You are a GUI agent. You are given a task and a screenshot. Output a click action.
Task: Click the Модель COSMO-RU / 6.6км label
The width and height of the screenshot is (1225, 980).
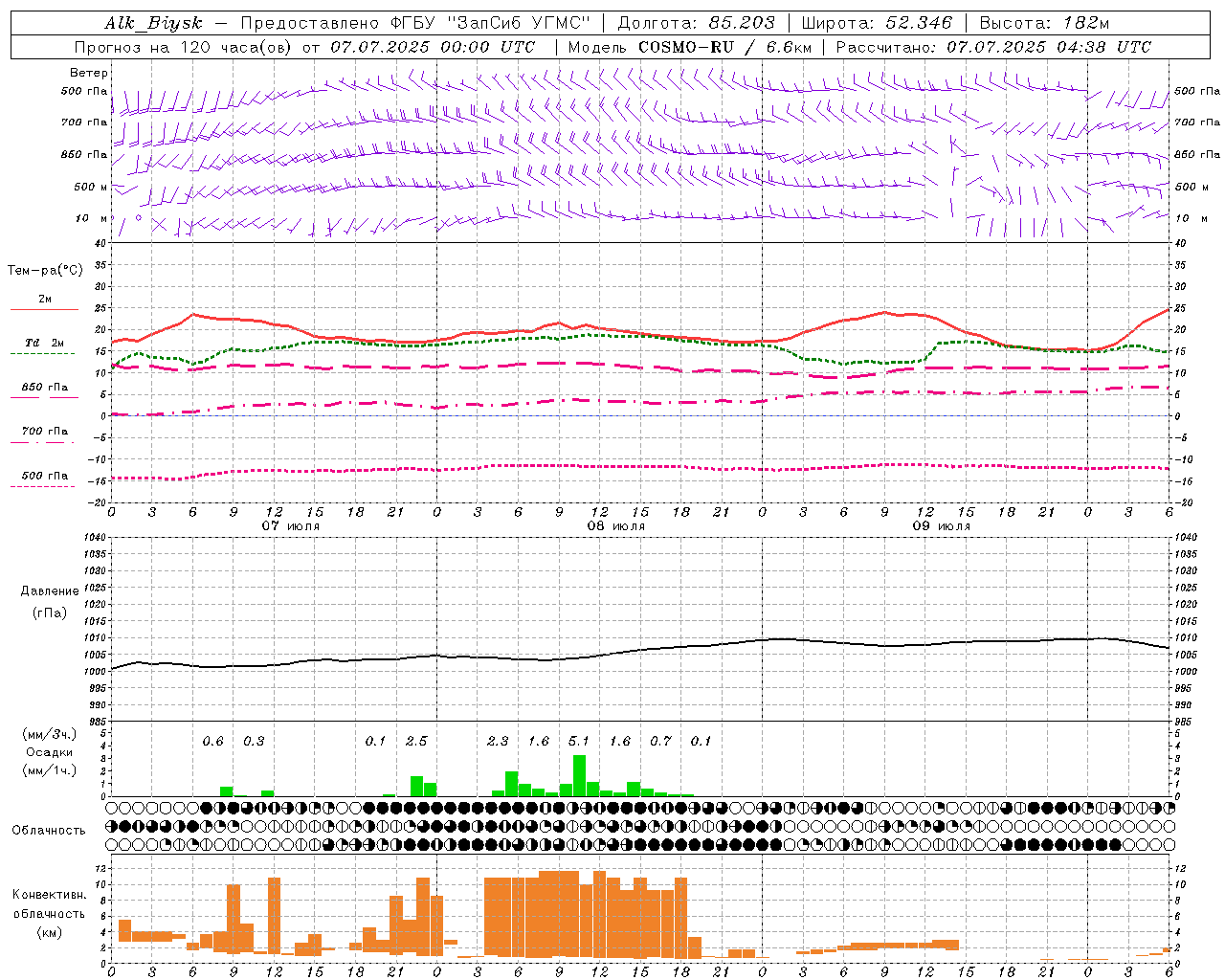[x=689, y=47]
